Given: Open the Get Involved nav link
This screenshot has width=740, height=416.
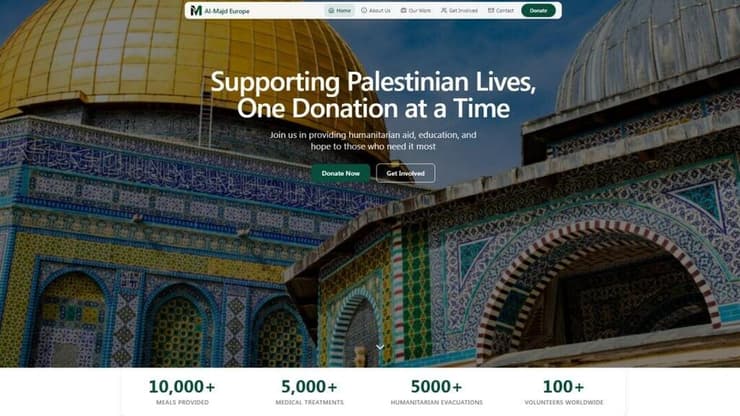Looking at the screenshot, I should [459, 10].
